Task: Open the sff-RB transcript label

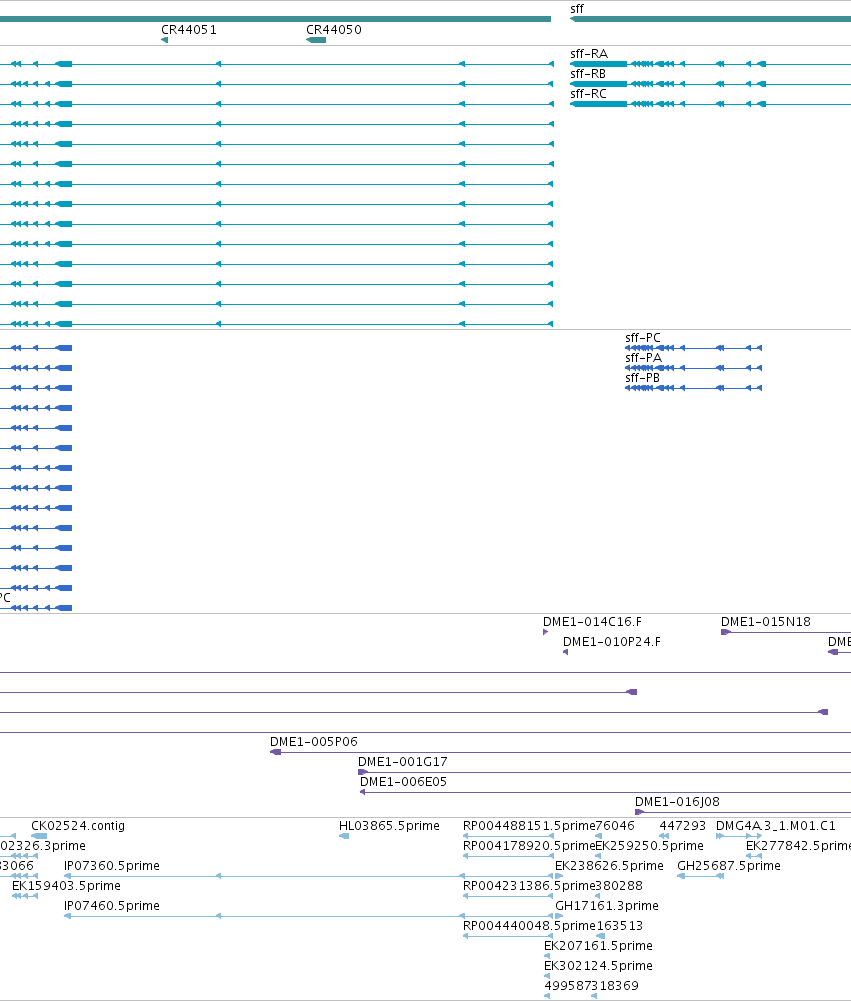Action: pyautogui.click(x=588, y=74)
